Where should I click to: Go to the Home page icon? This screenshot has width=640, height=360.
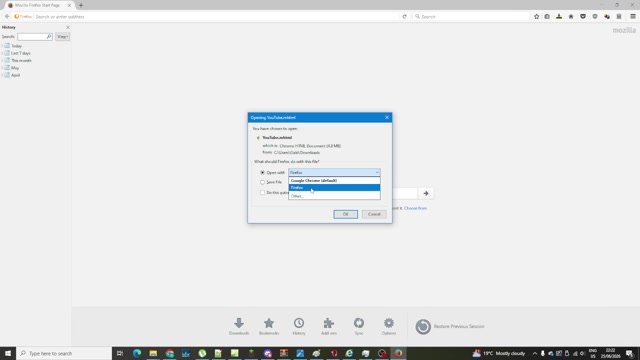(x=571, y=16)
